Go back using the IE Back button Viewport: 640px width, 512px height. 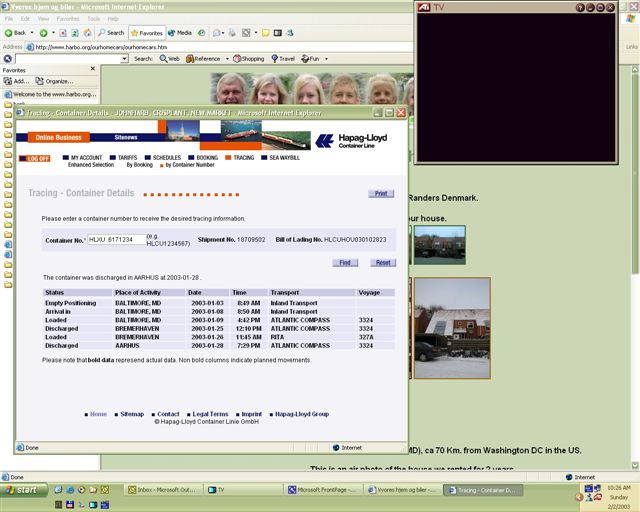pos(15,33)
